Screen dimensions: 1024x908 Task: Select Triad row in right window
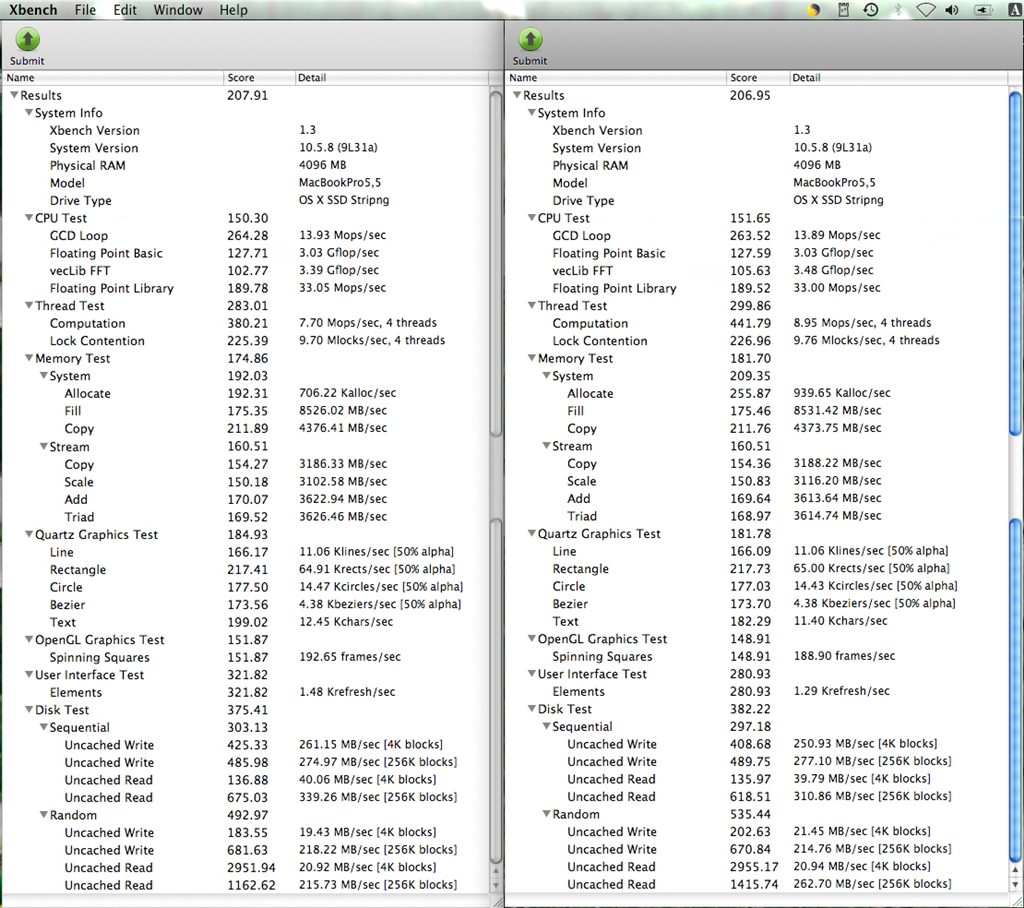758,516
